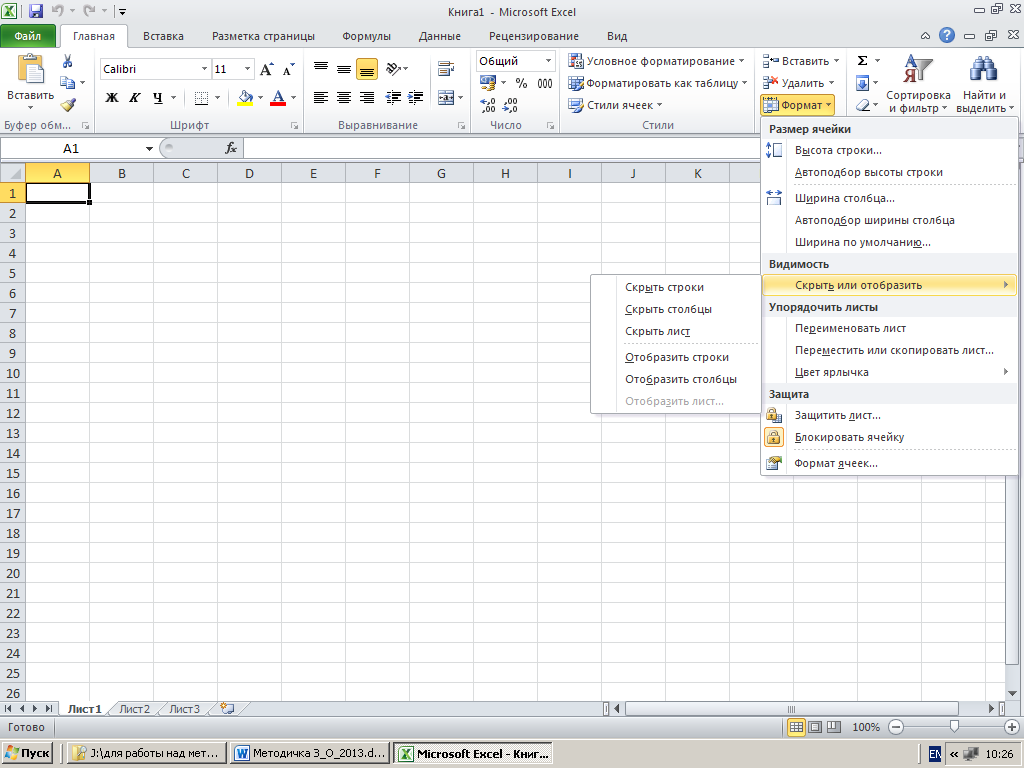Click the Fill down icon

(x=862, y=83)
